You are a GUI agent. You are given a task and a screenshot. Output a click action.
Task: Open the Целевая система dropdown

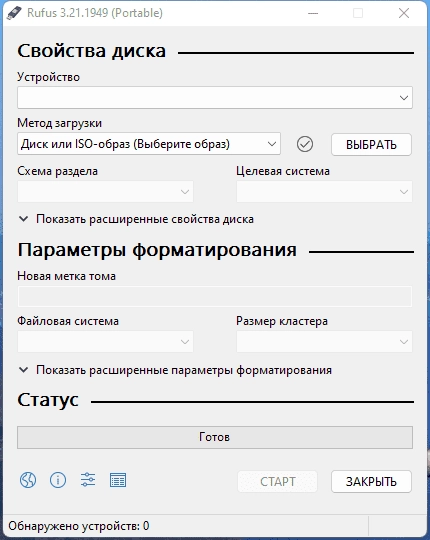(x=324, y=191)
